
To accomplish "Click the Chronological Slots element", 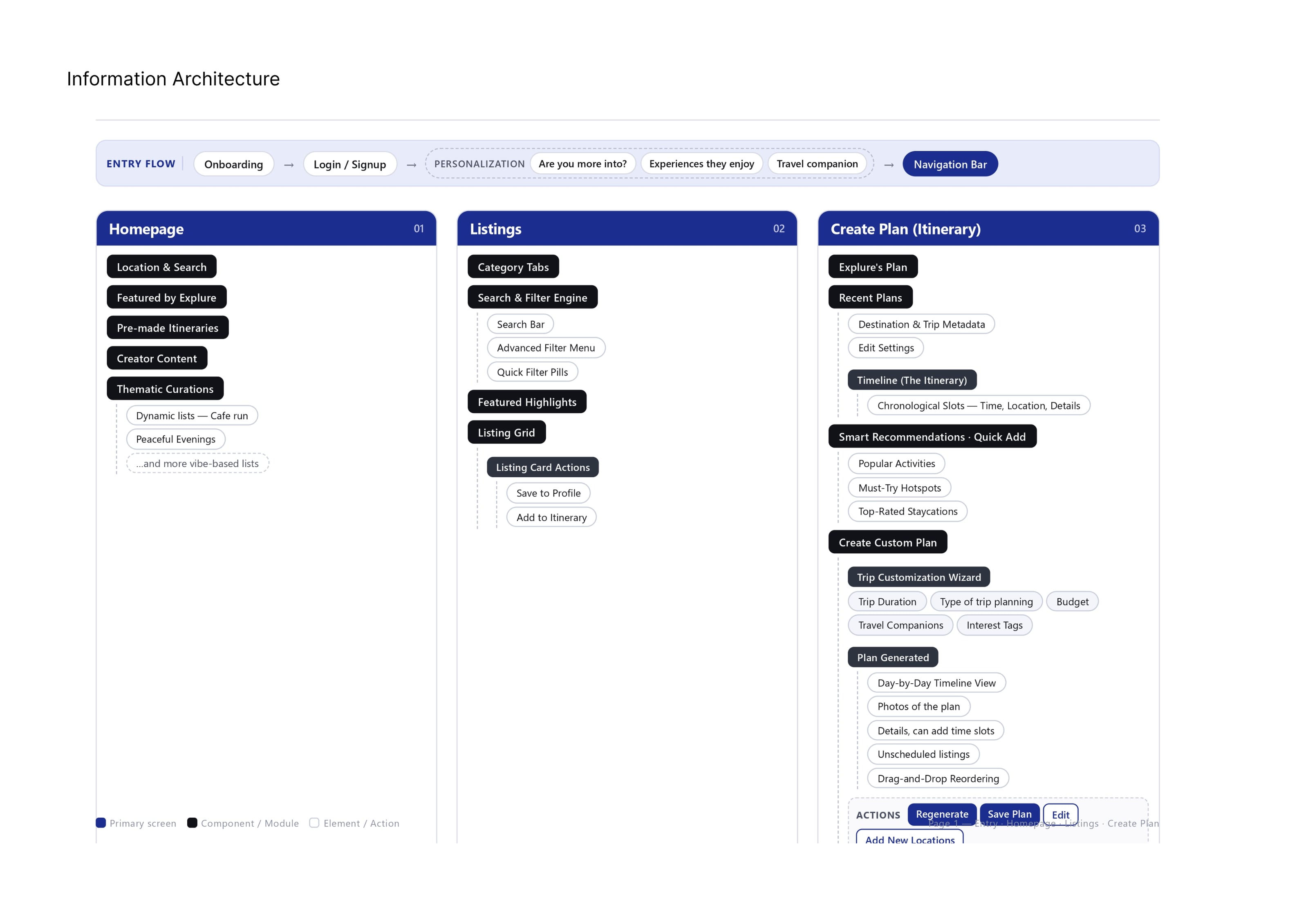I will (978, 405).
